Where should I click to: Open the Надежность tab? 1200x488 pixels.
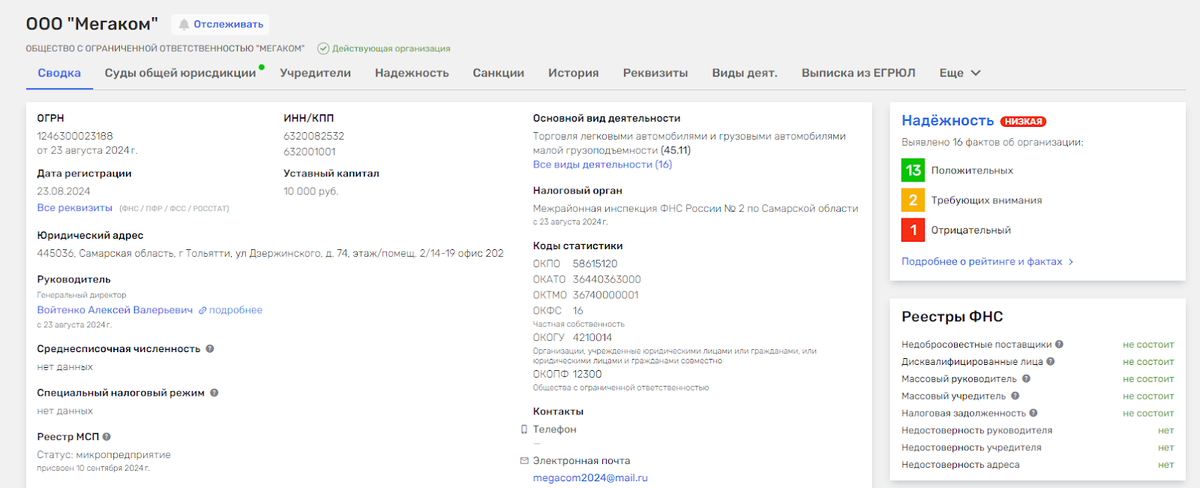[x=412, y=73]
